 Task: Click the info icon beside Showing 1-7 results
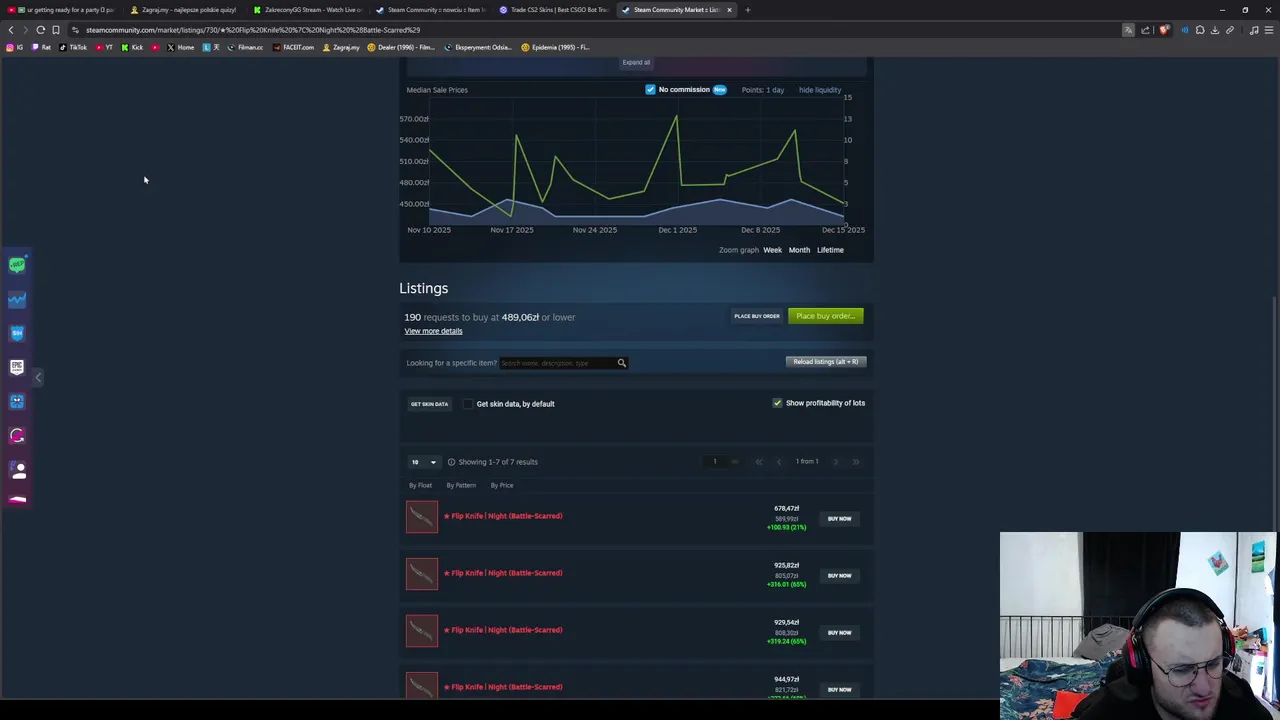[x=451, y=462]
